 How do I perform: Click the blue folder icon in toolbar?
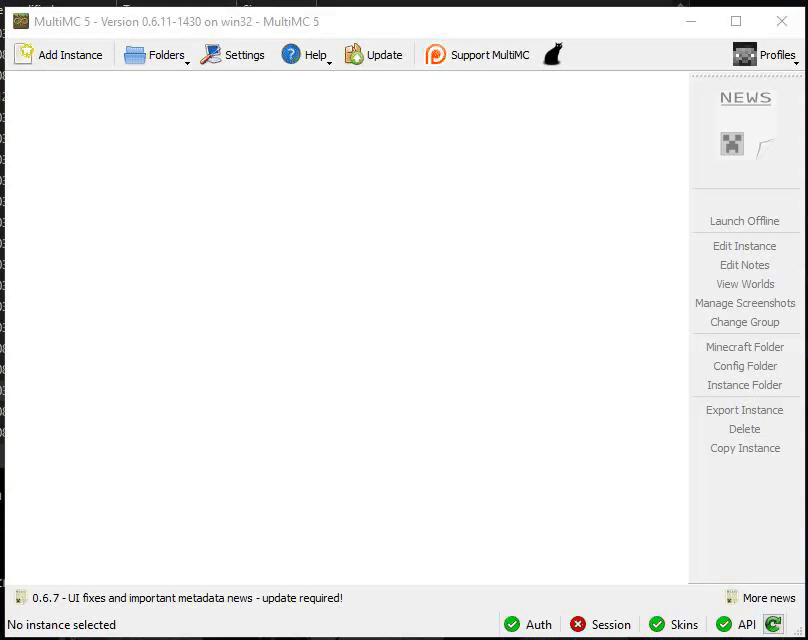point(134,55)
